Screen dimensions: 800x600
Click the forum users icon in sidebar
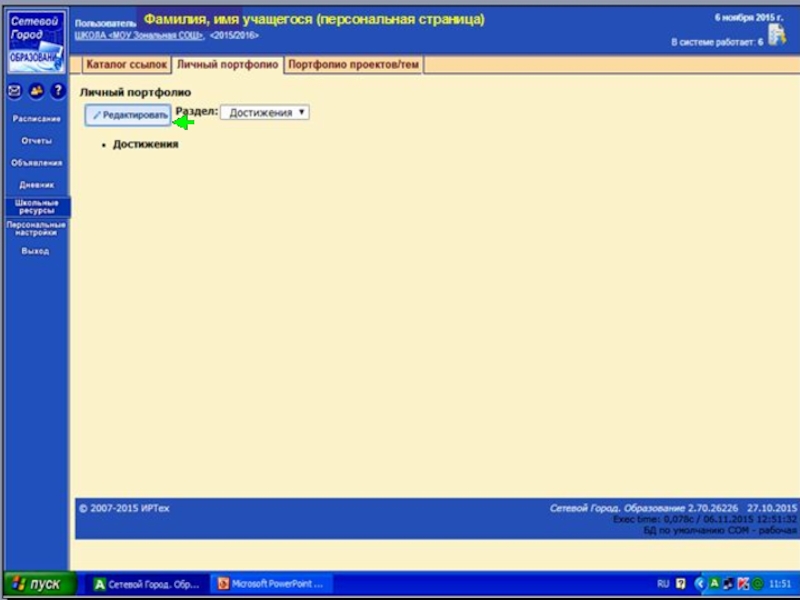tap(36, 91)
